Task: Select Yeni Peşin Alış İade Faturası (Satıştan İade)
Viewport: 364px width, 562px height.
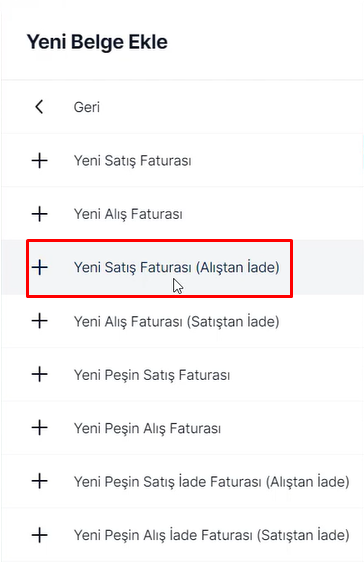Action: 212,535
